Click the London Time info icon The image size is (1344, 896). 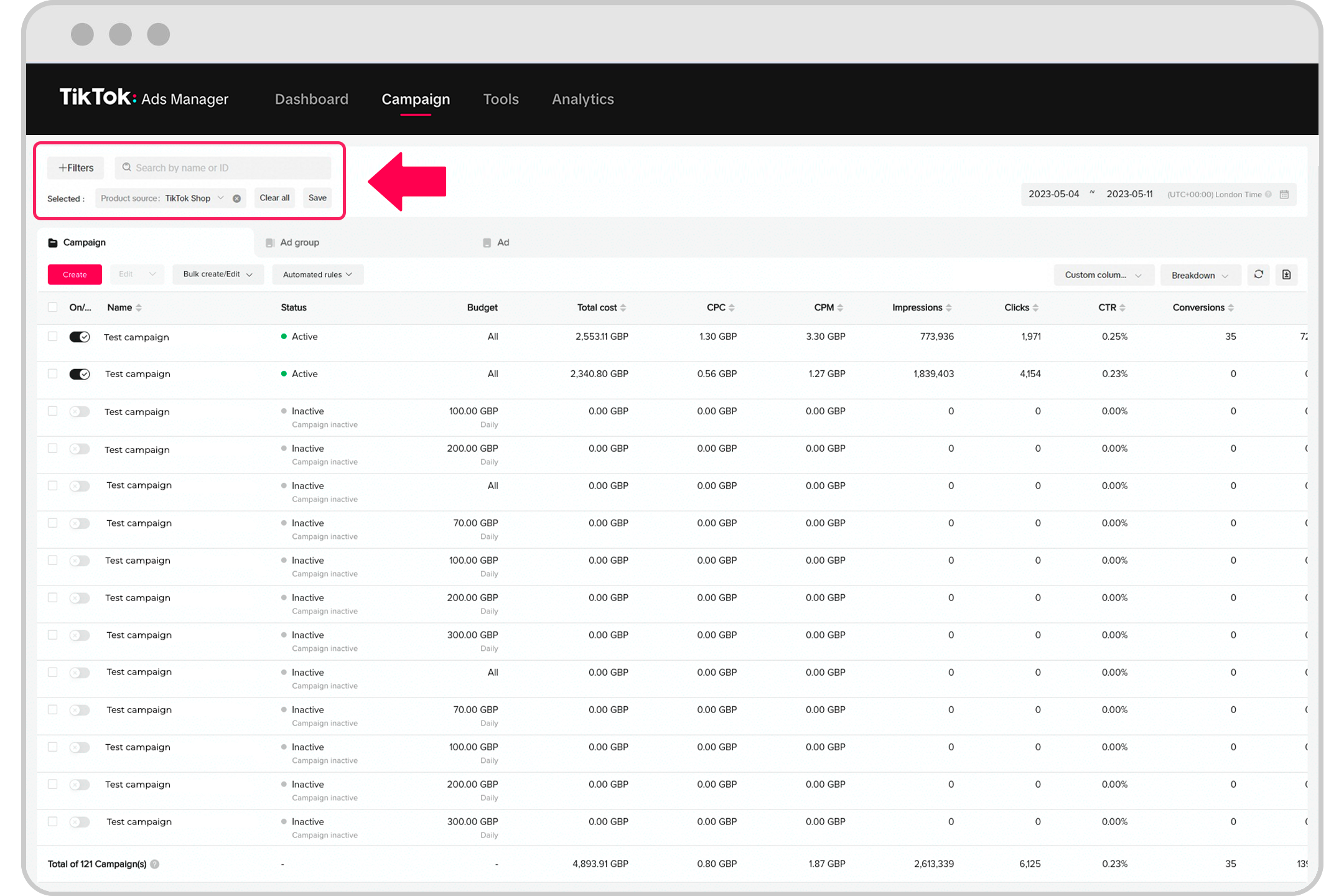[1268, 194]
